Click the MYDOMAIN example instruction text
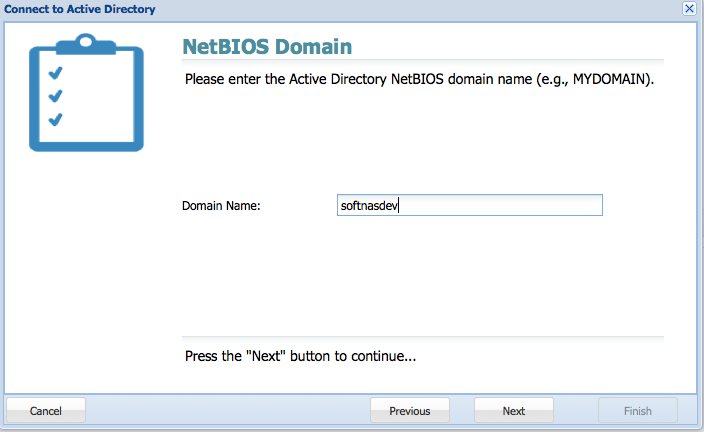 [x=419, y=79]
